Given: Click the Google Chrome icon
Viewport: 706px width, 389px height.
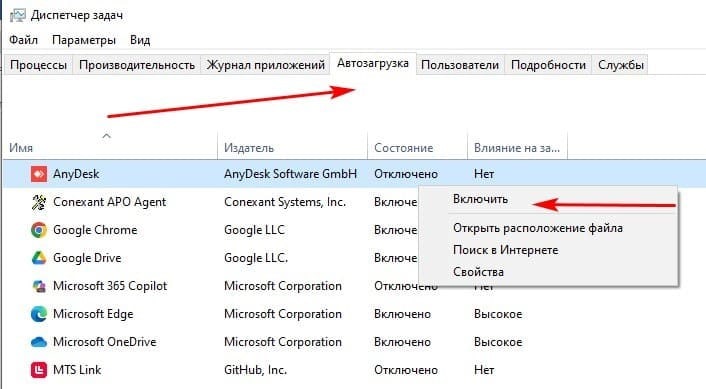Looking at the screenshot, I should (x=39, y=230).
